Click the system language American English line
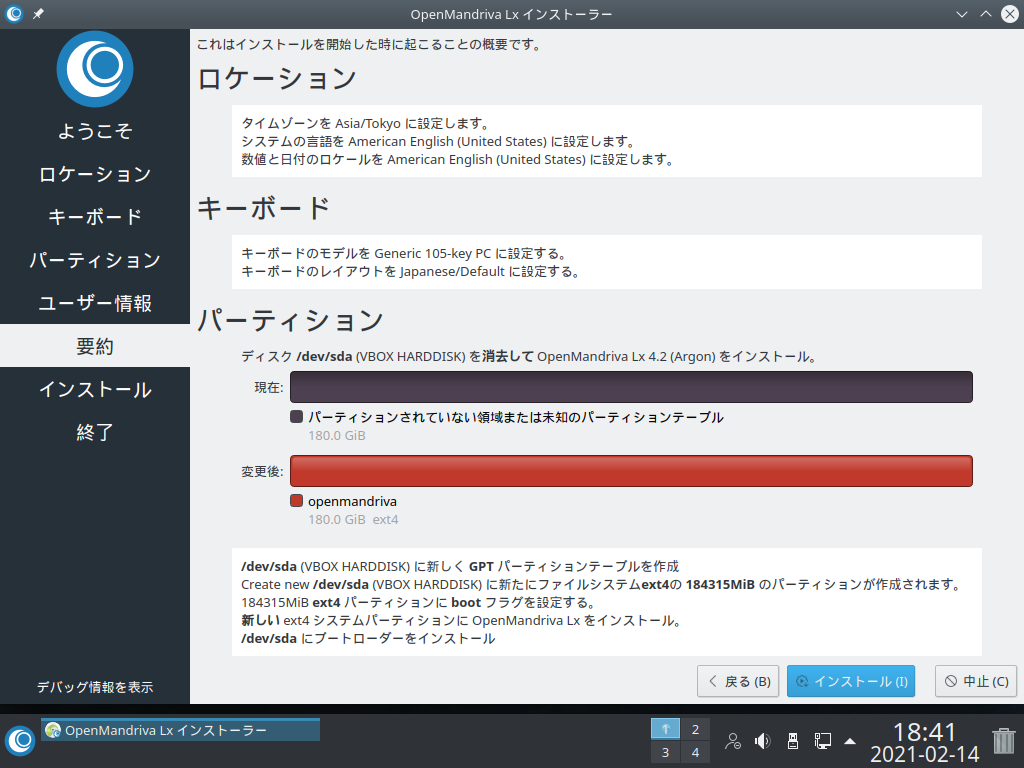The width and height of the screenshot is (1024, 768). (438, 142)
